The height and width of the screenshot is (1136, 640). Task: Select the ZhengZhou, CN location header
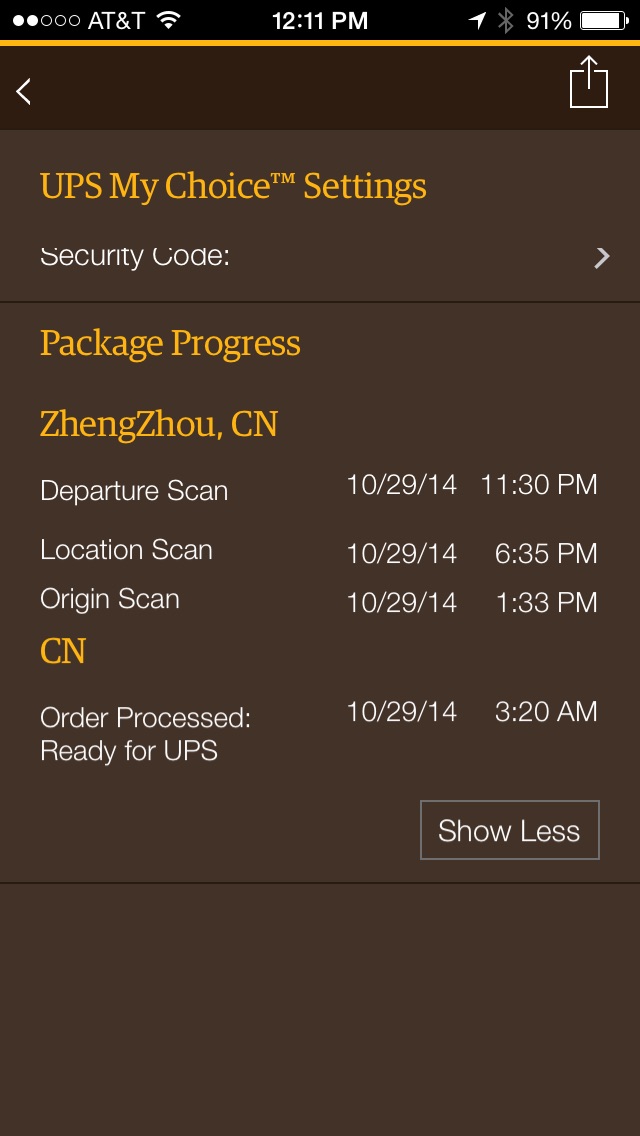pos(159,425)
